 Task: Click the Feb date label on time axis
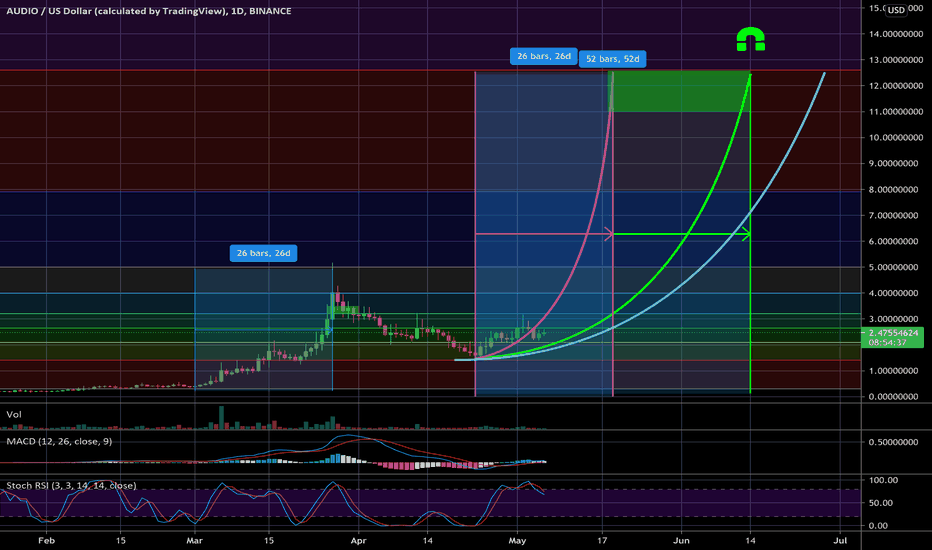pos(46,540)
